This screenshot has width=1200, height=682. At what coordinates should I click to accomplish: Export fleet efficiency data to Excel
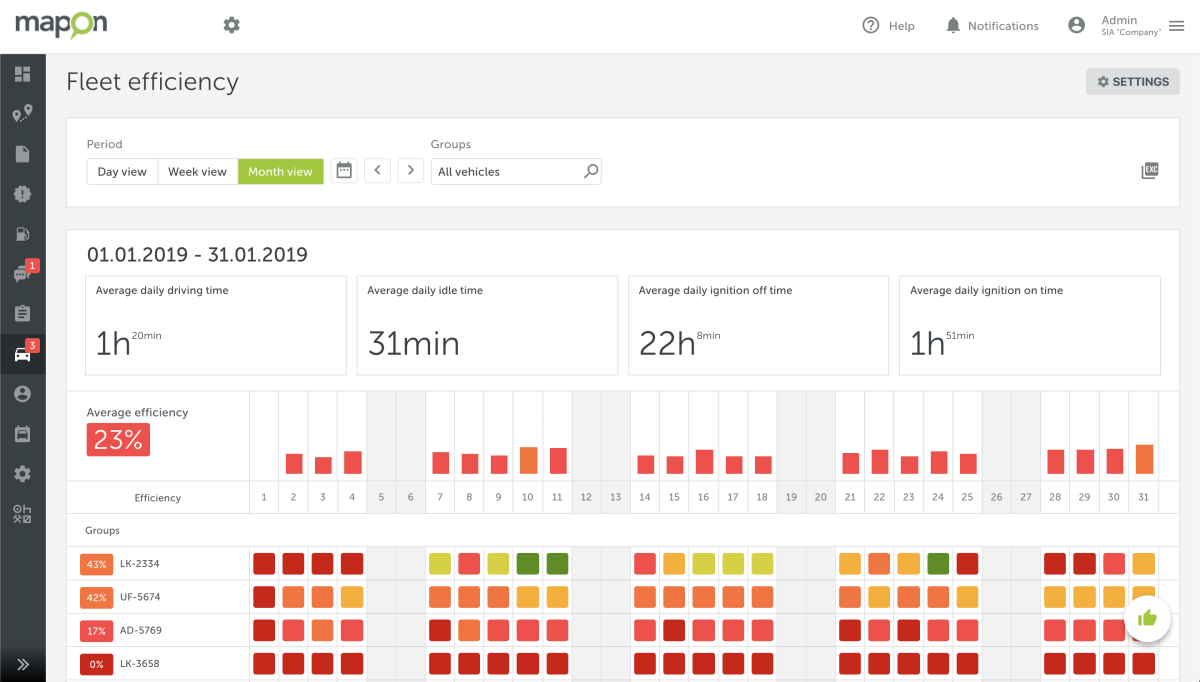click(1149, 170)
